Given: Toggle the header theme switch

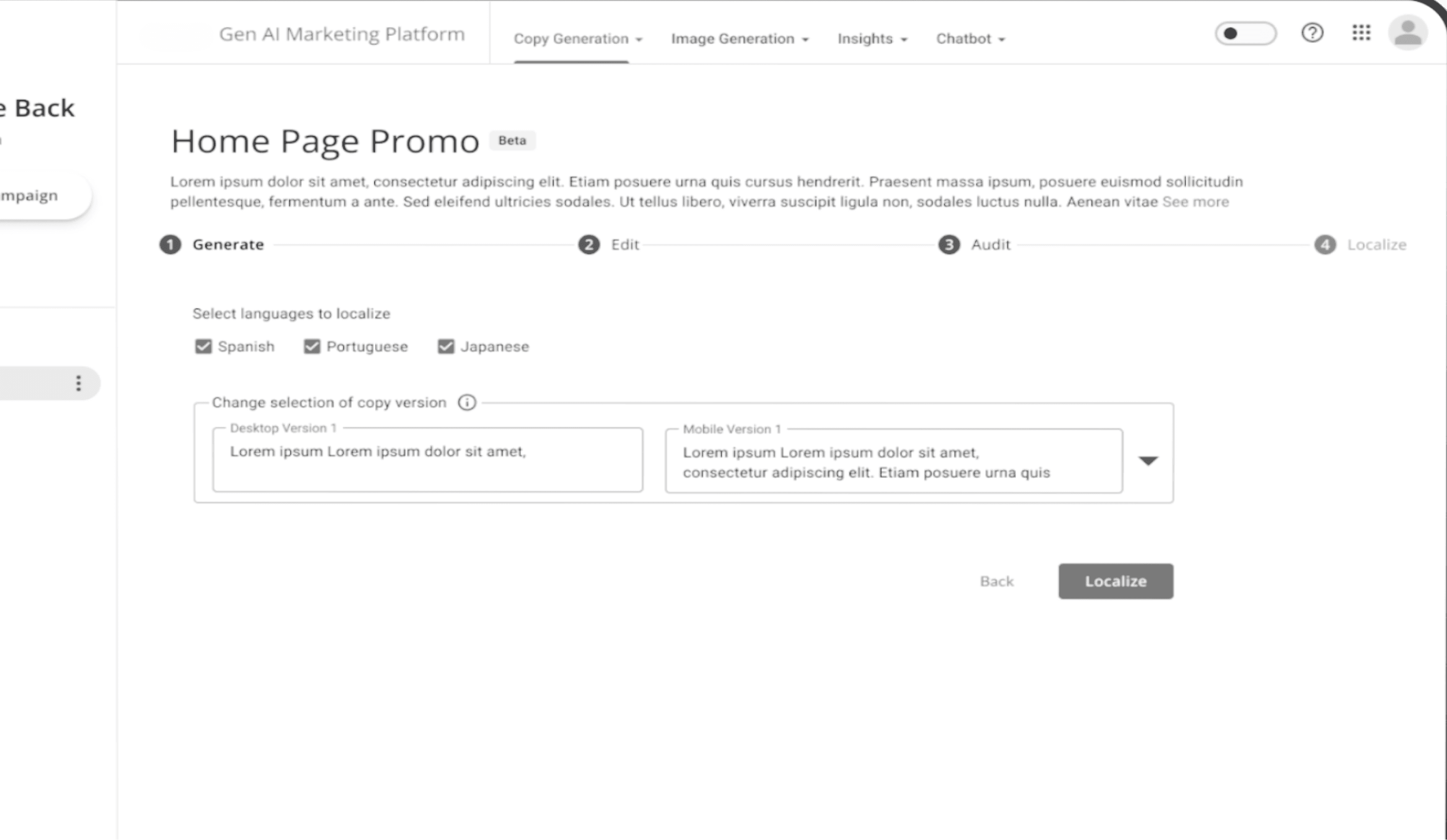Looking at the screenshot, I should pyautogui.click(x=1245, y=33).
